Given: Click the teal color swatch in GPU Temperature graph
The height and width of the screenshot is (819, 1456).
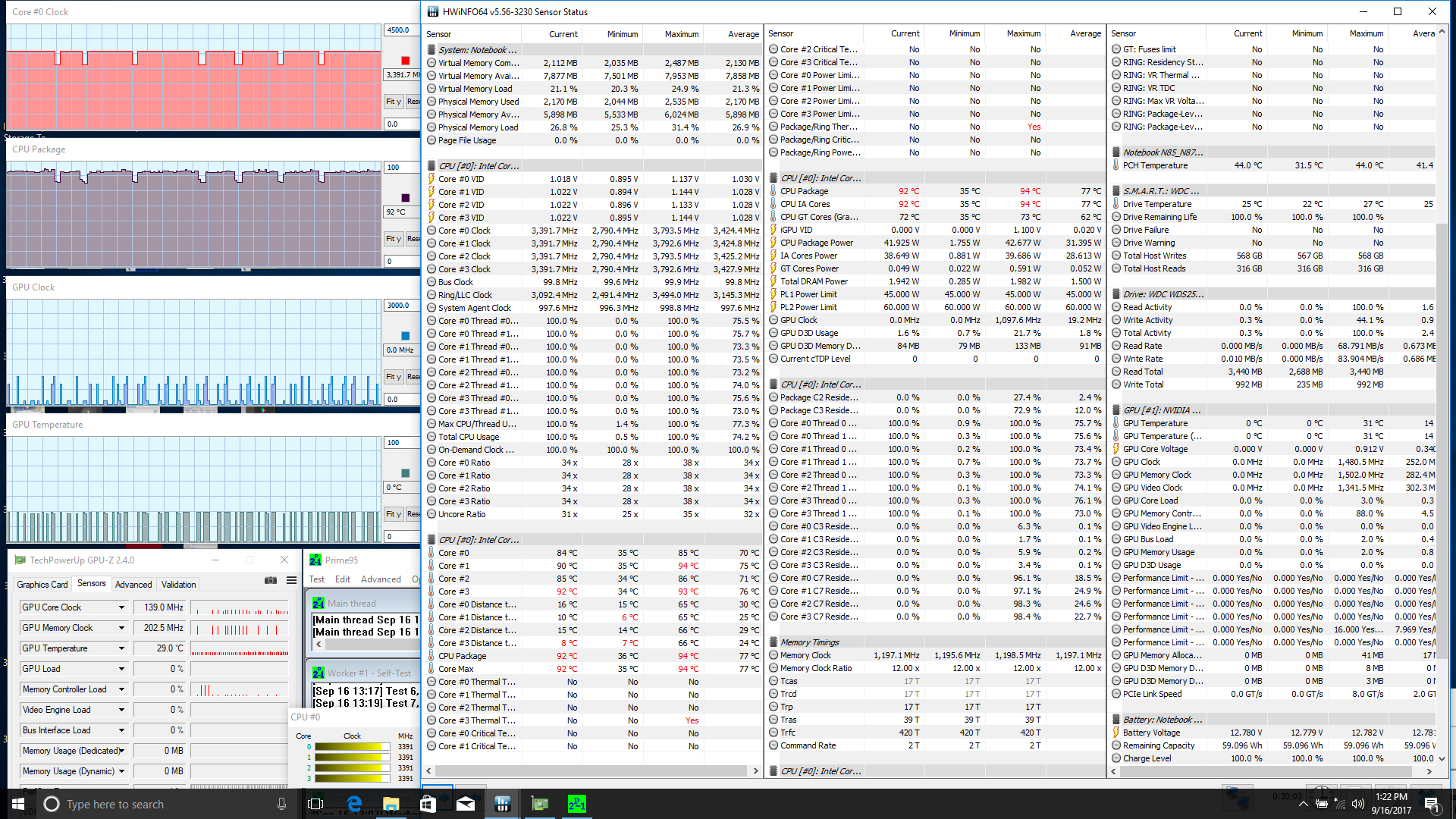Looking at the screenshot, I should tap(405, 473).
